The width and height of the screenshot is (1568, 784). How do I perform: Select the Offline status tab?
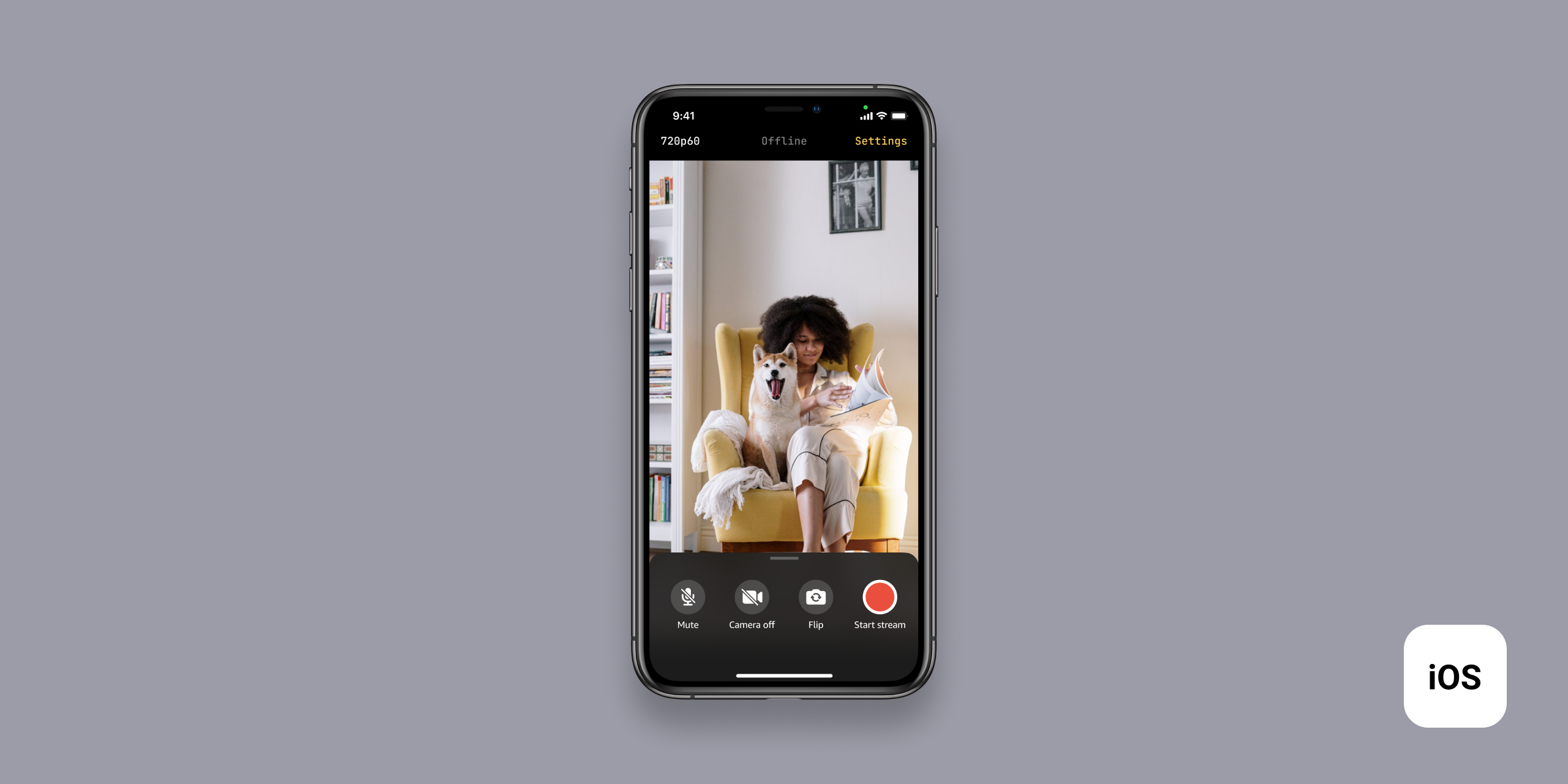pos(784,141)
